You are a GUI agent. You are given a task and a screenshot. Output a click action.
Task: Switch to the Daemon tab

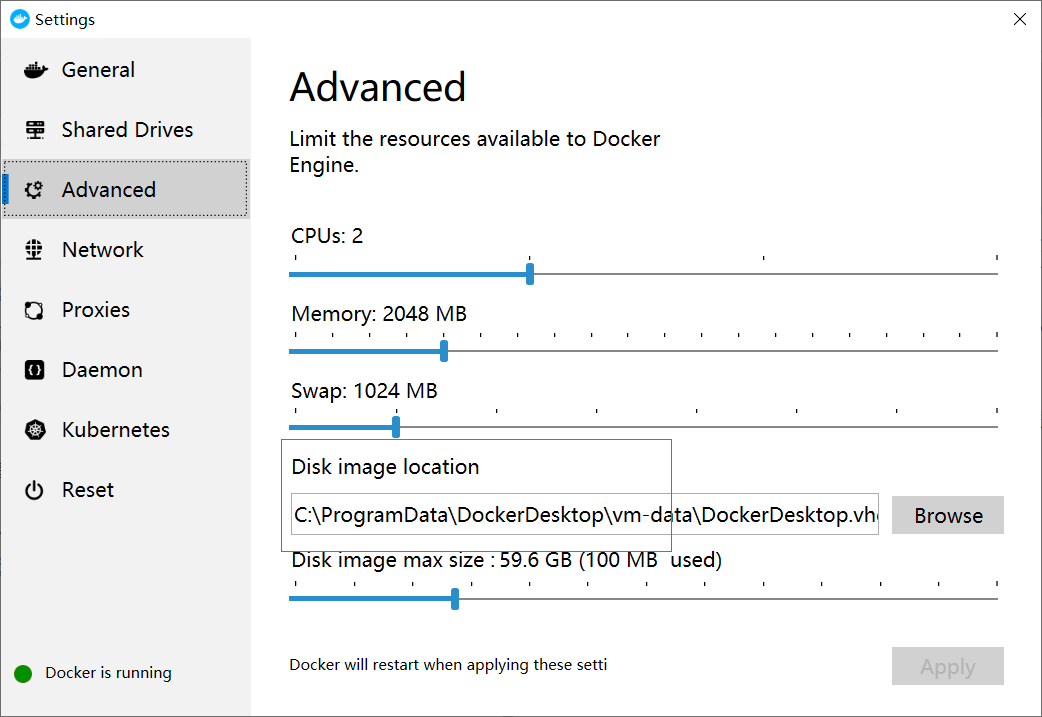102,370
